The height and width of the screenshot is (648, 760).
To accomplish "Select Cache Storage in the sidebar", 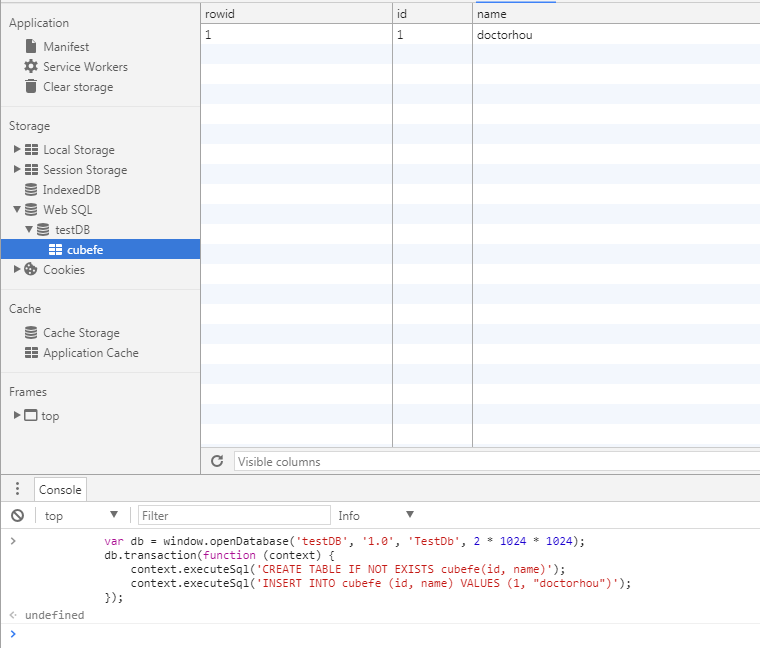I will (x=81, y=333).
